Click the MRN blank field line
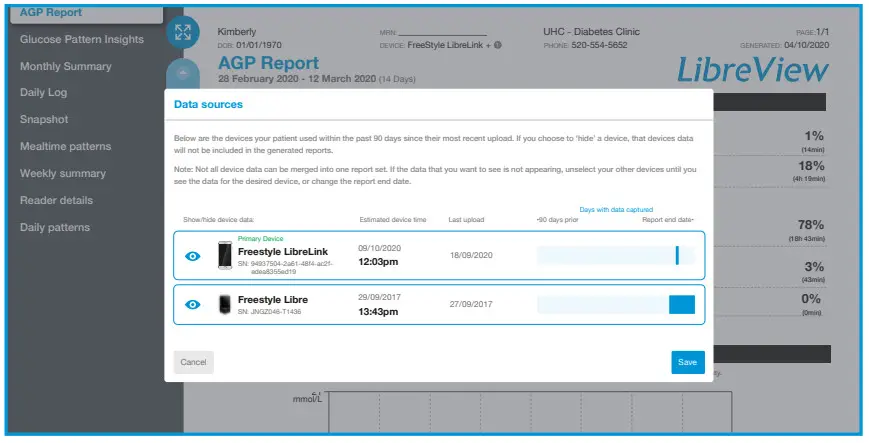869x443 pixels. [x=442, y=33]
